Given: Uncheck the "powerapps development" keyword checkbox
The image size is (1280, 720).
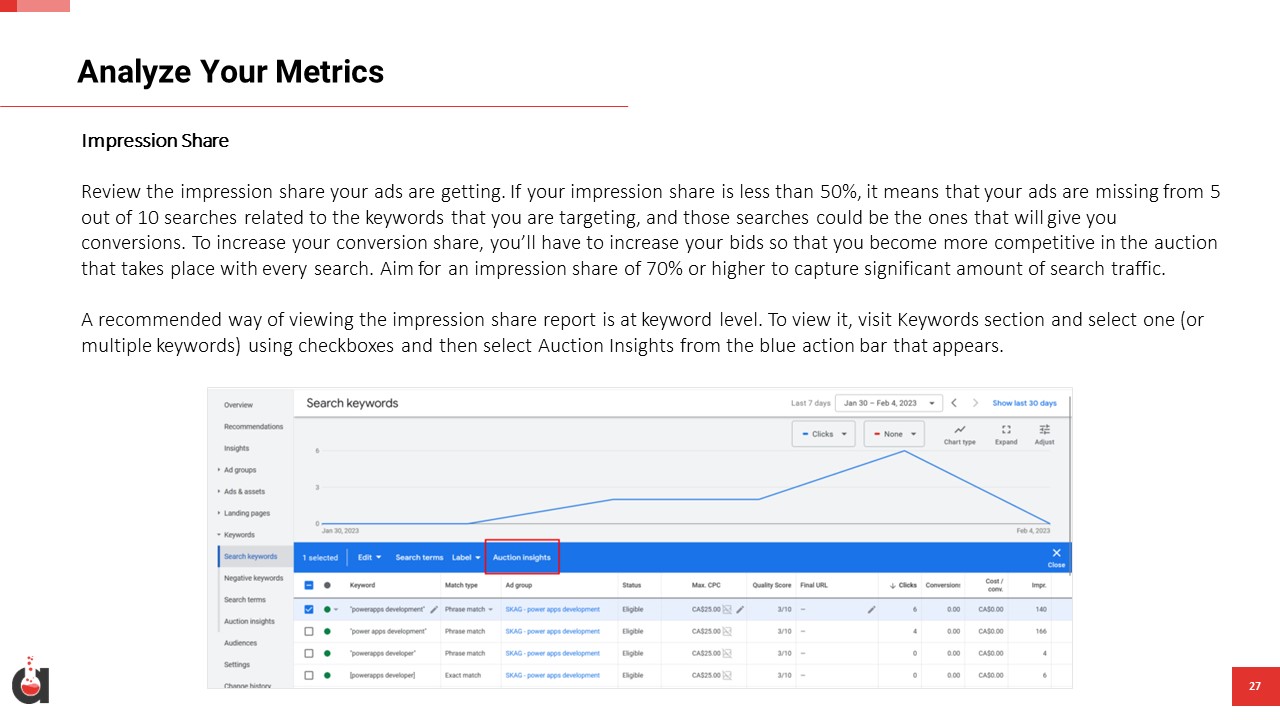Looking at the screenshot, I should 308,609.
